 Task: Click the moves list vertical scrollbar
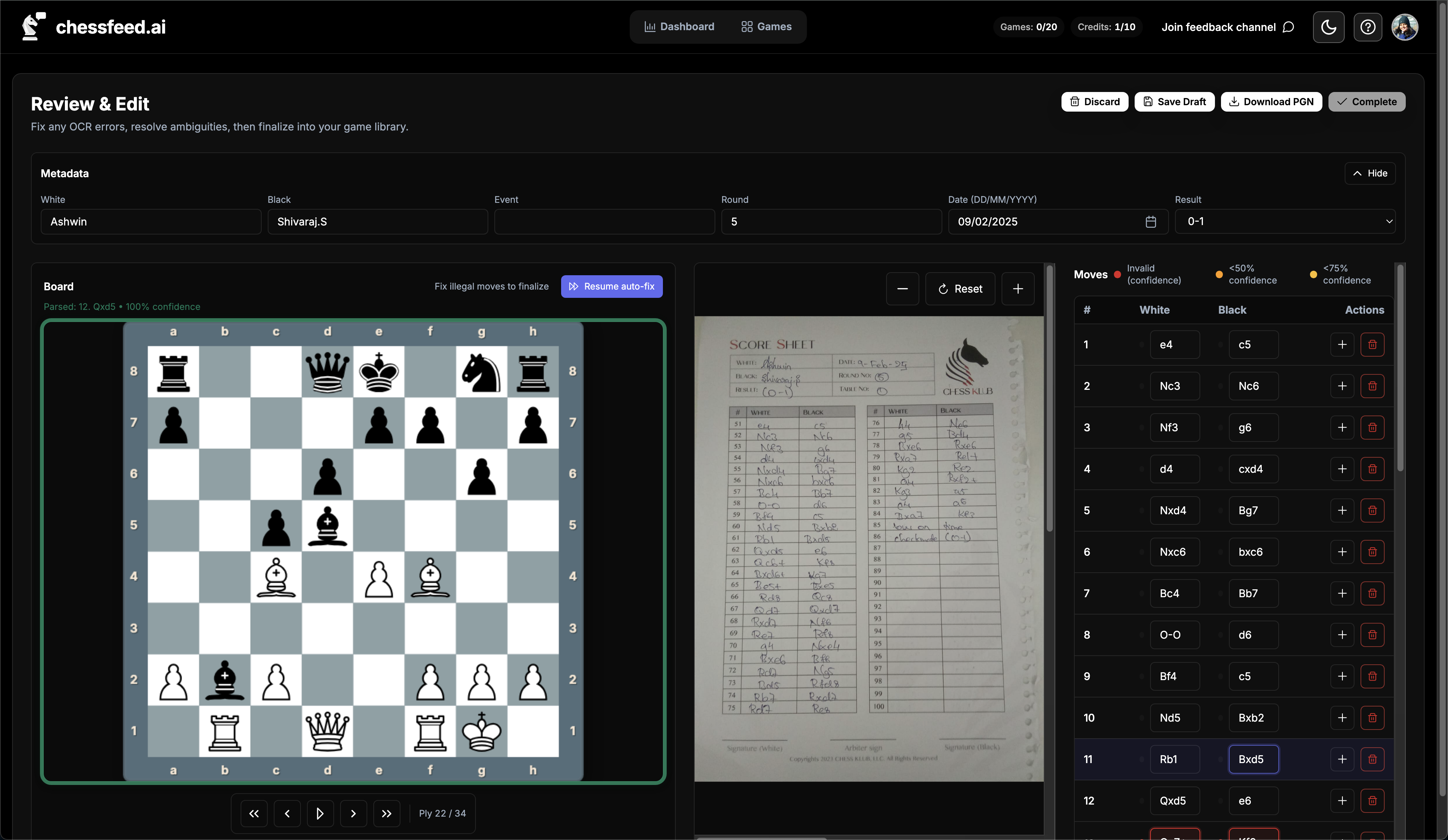click(x=1400, y=368)
